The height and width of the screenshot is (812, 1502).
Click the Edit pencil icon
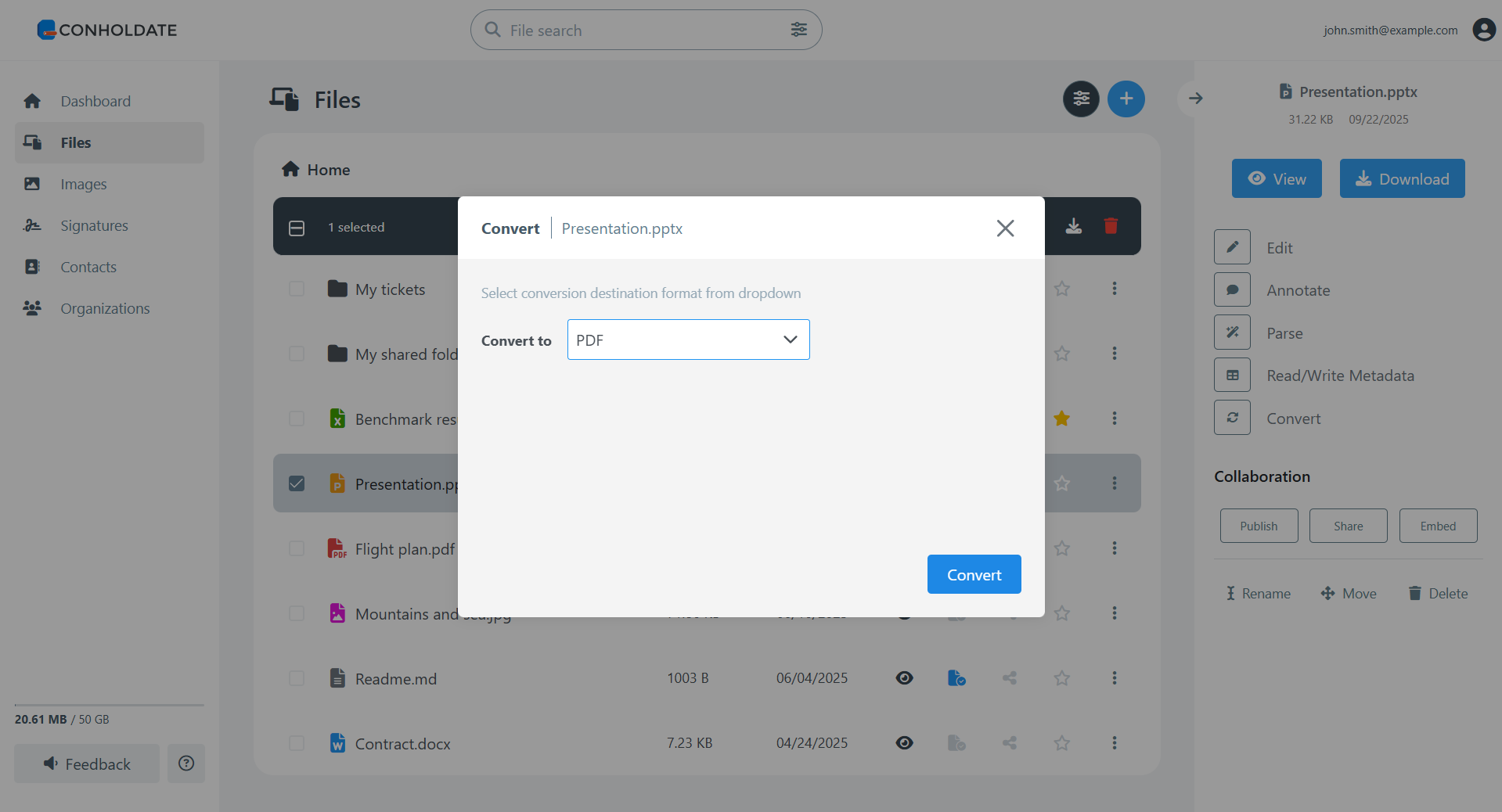(x=1232, y=247)
